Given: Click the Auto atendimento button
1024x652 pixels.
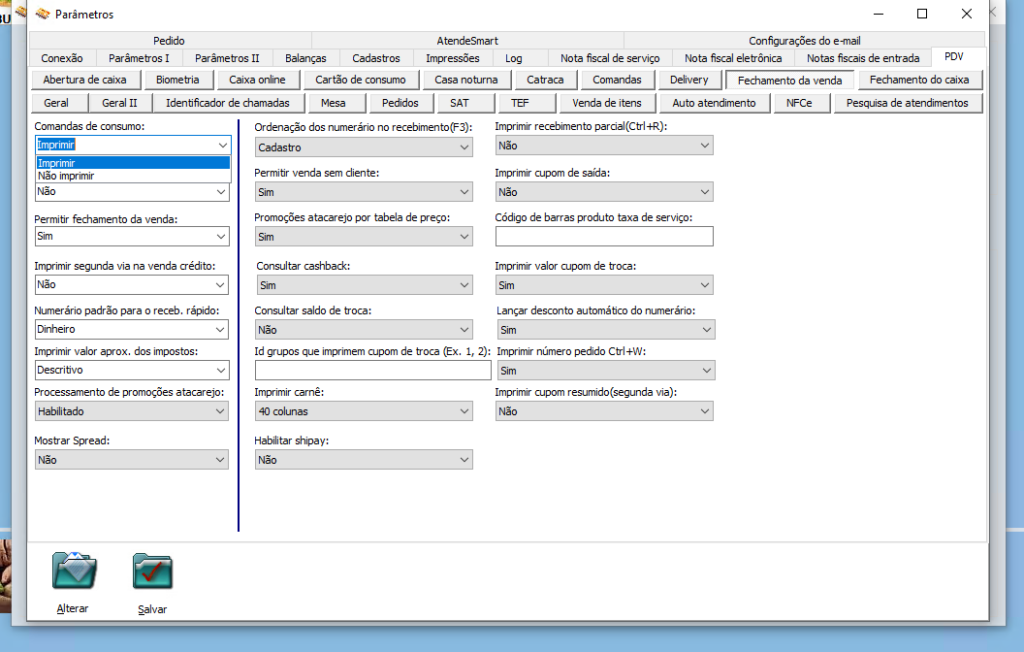Looking at the screenshot, I should (714, 103).
